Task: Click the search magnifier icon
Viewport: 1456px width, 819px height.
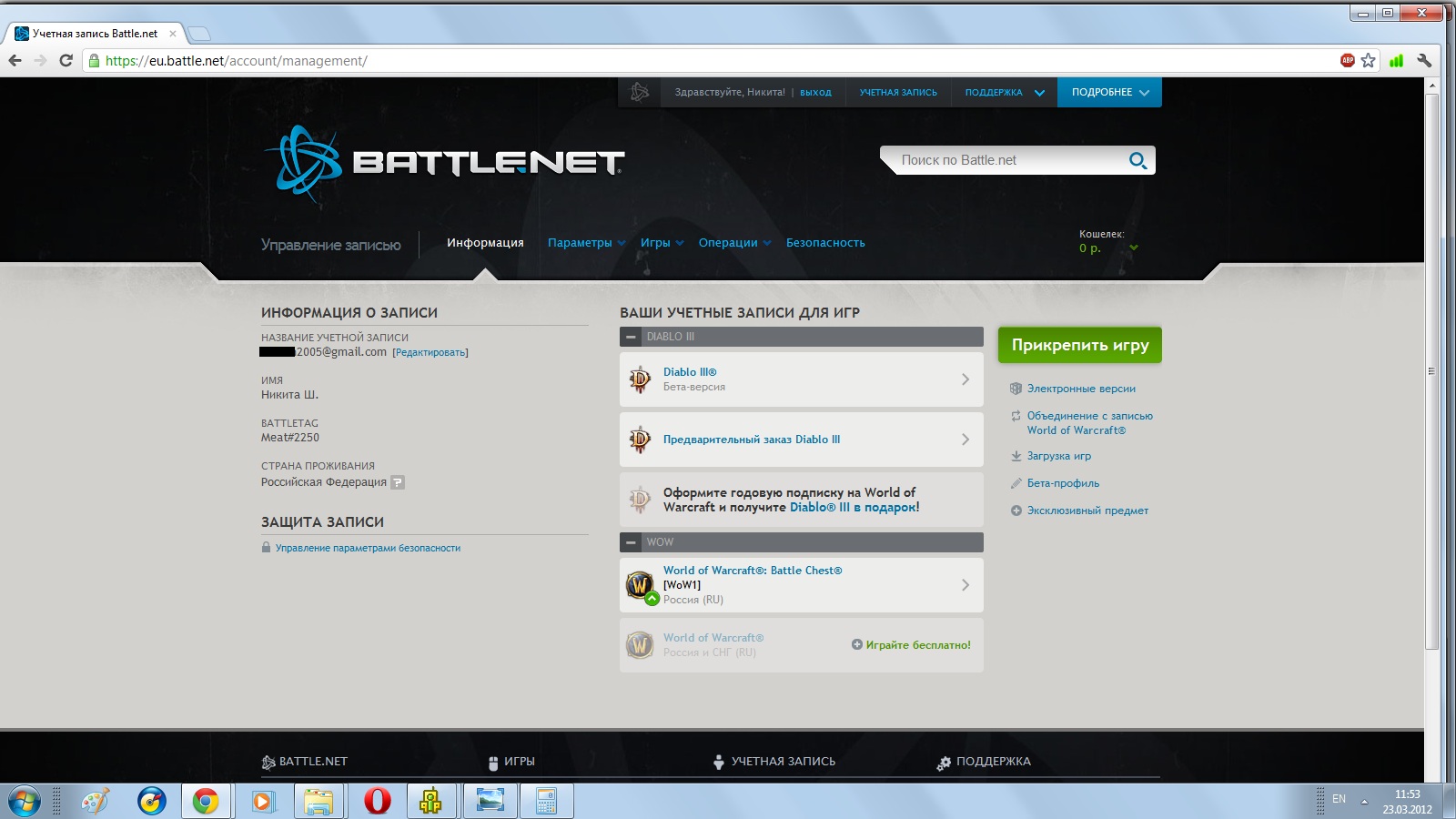Action: [1137, 160]
